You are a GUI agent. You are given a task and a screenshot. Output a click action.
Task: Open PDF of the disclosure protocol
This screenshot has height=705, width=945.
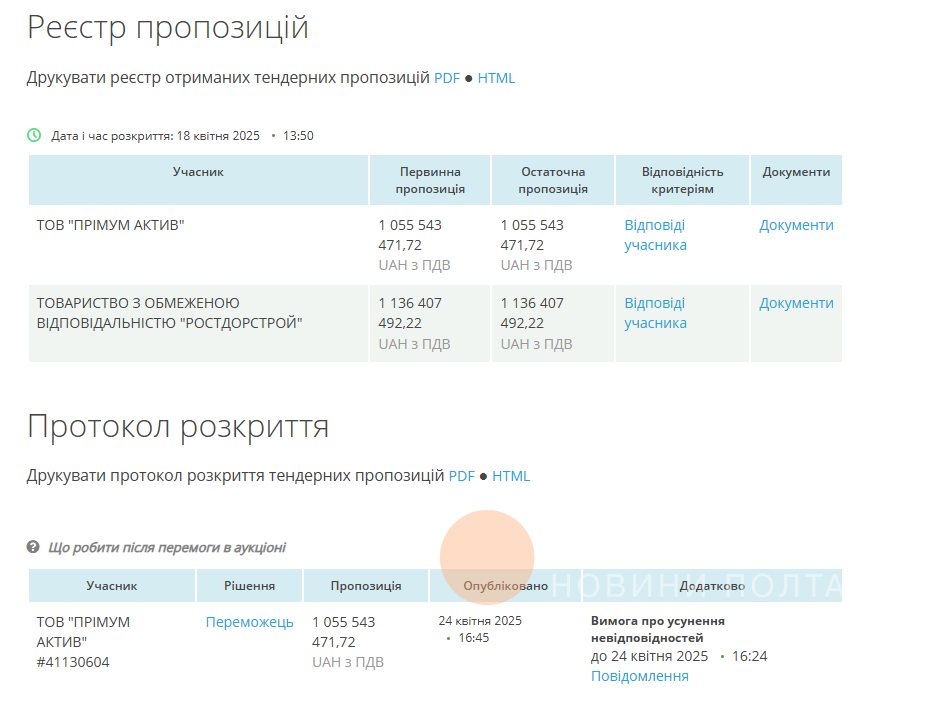tap(462, 476)
